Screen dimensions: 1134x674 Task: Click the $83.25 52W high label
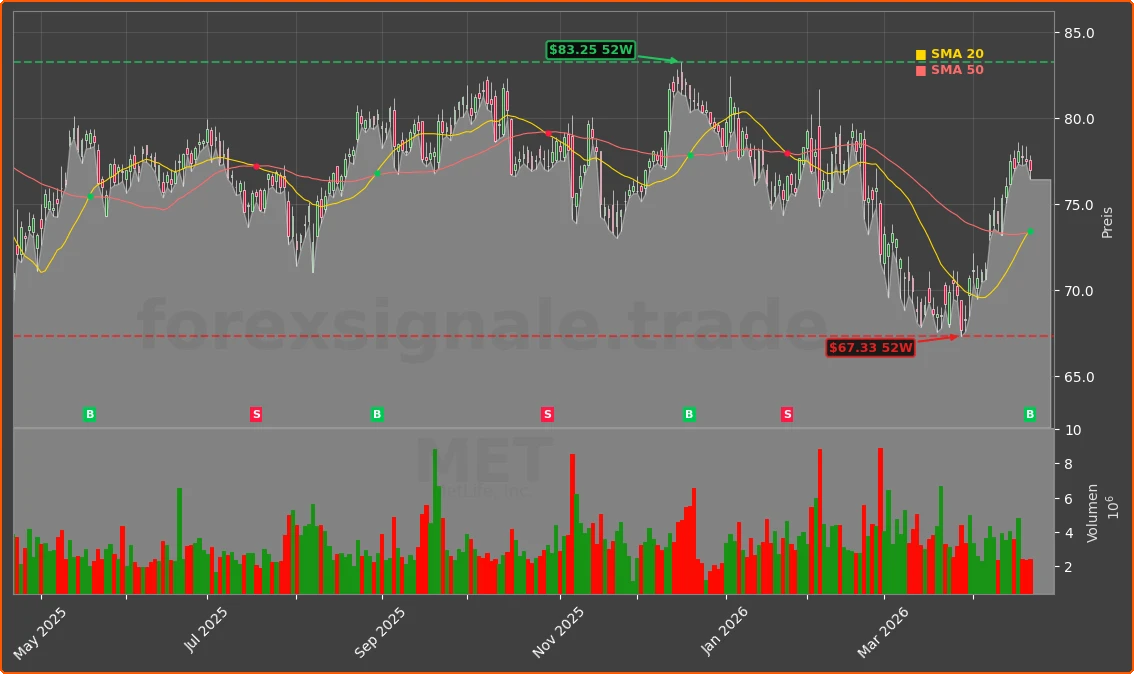(591, 50)
